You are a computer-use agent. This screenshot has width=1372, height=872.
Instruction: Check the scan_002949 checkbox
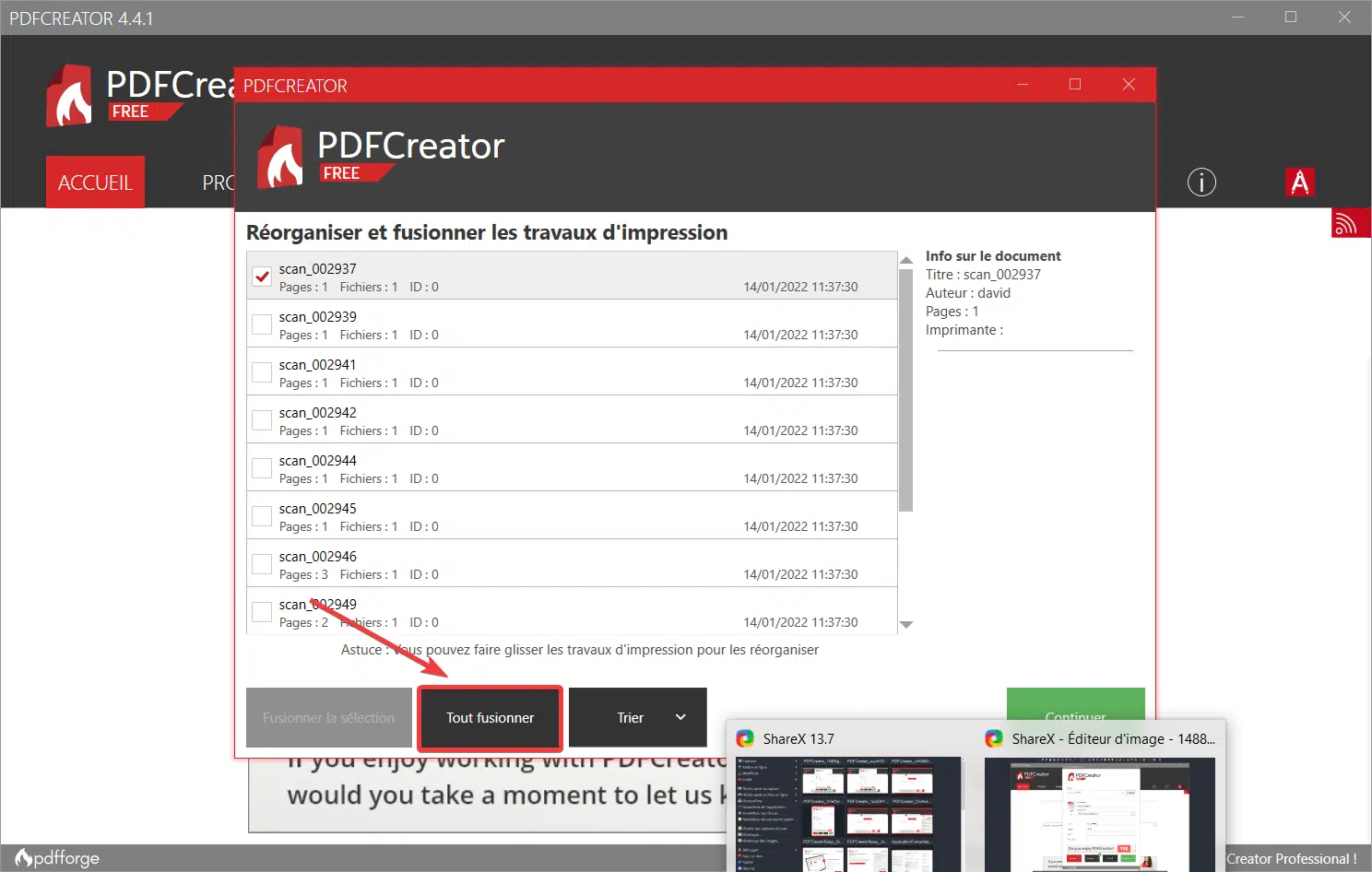click(x=262, y=611)
